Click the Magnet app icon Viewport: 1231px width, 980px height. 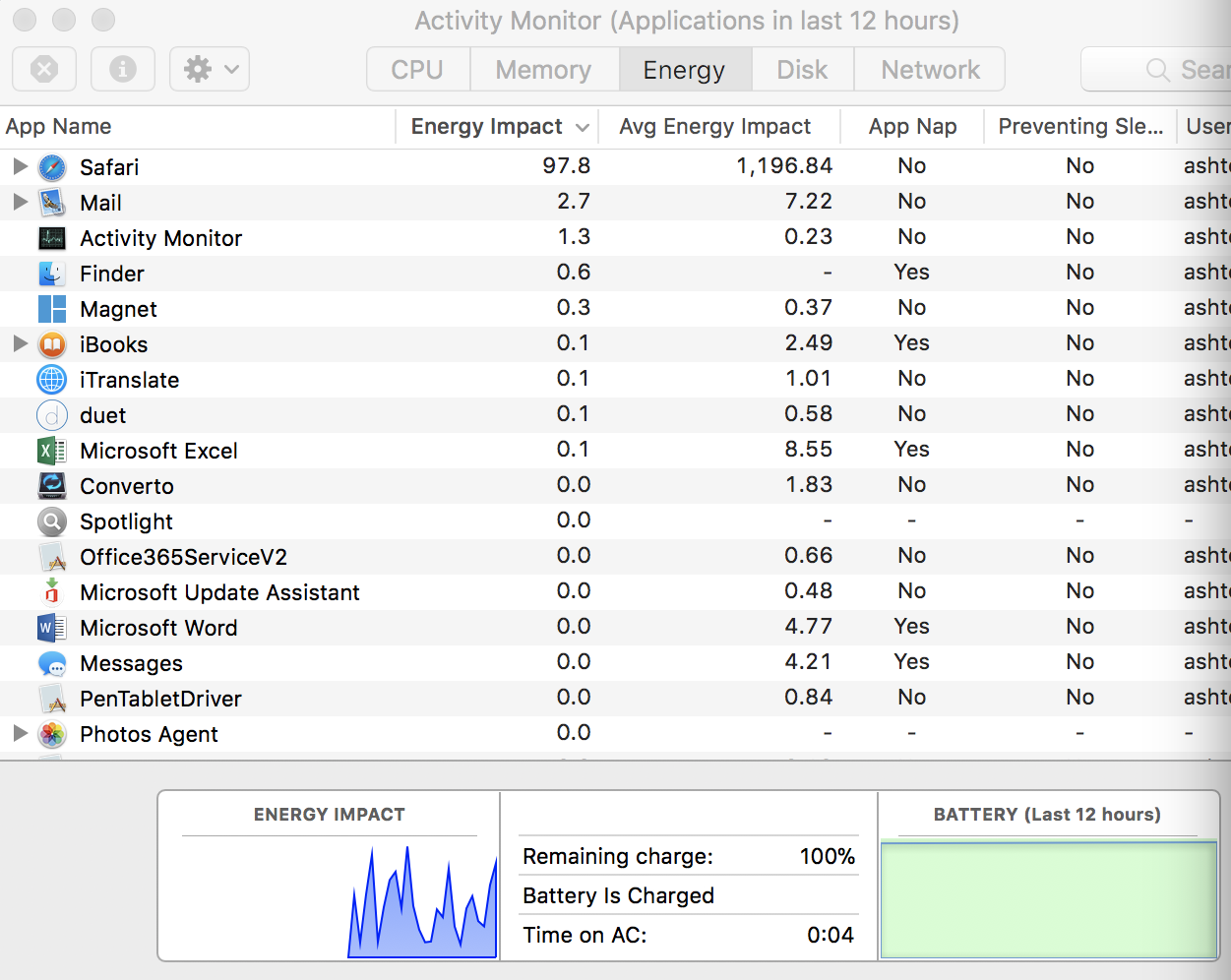click(x=52, y=309)
